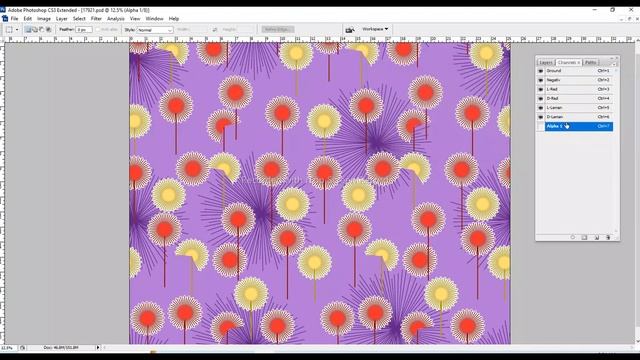Hide the Negativ channel eye icon
Screen dimensions: 640x360
point(541,80)
